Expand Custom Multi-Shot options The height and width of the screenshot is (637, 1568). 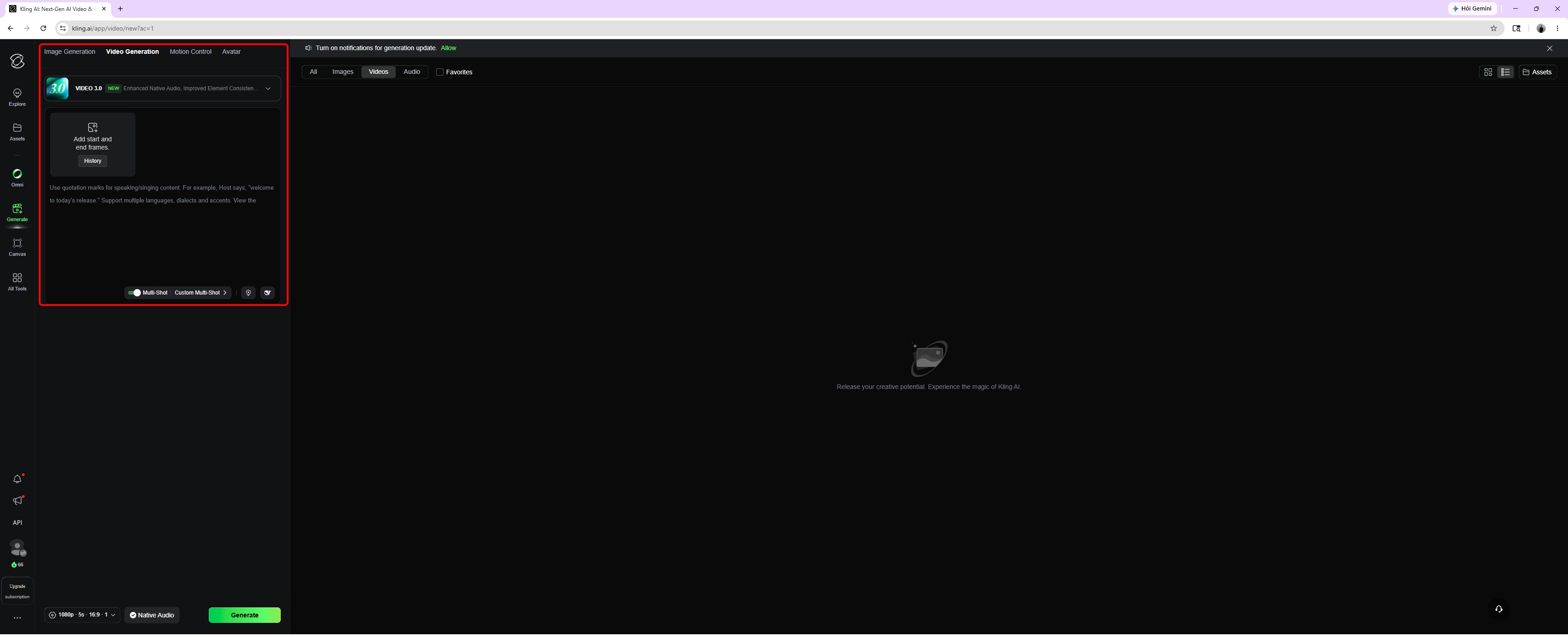[x=200, y=293]
